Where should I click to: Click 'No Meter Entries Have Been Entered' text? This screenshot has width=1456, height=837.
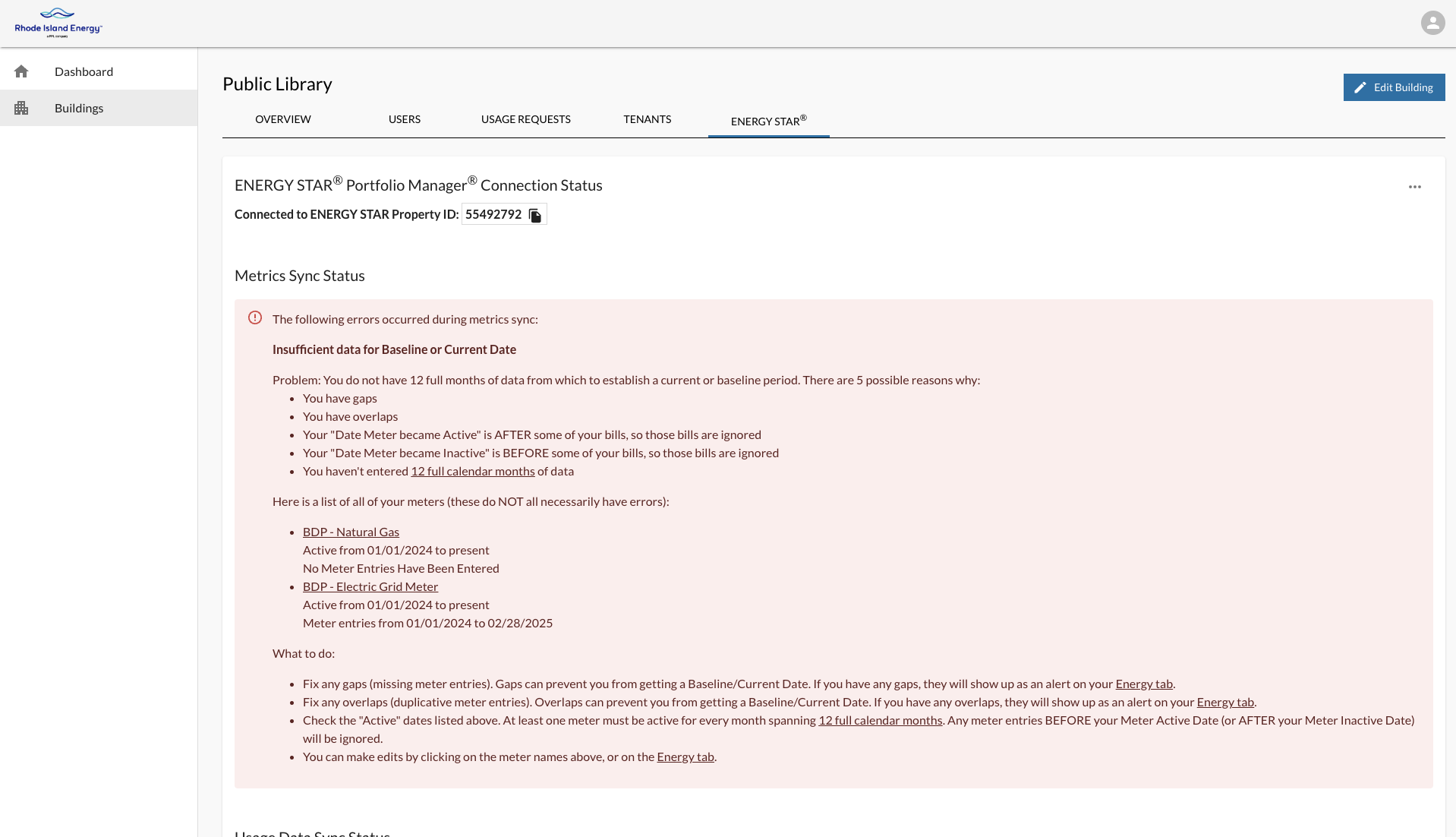[401, 569]
